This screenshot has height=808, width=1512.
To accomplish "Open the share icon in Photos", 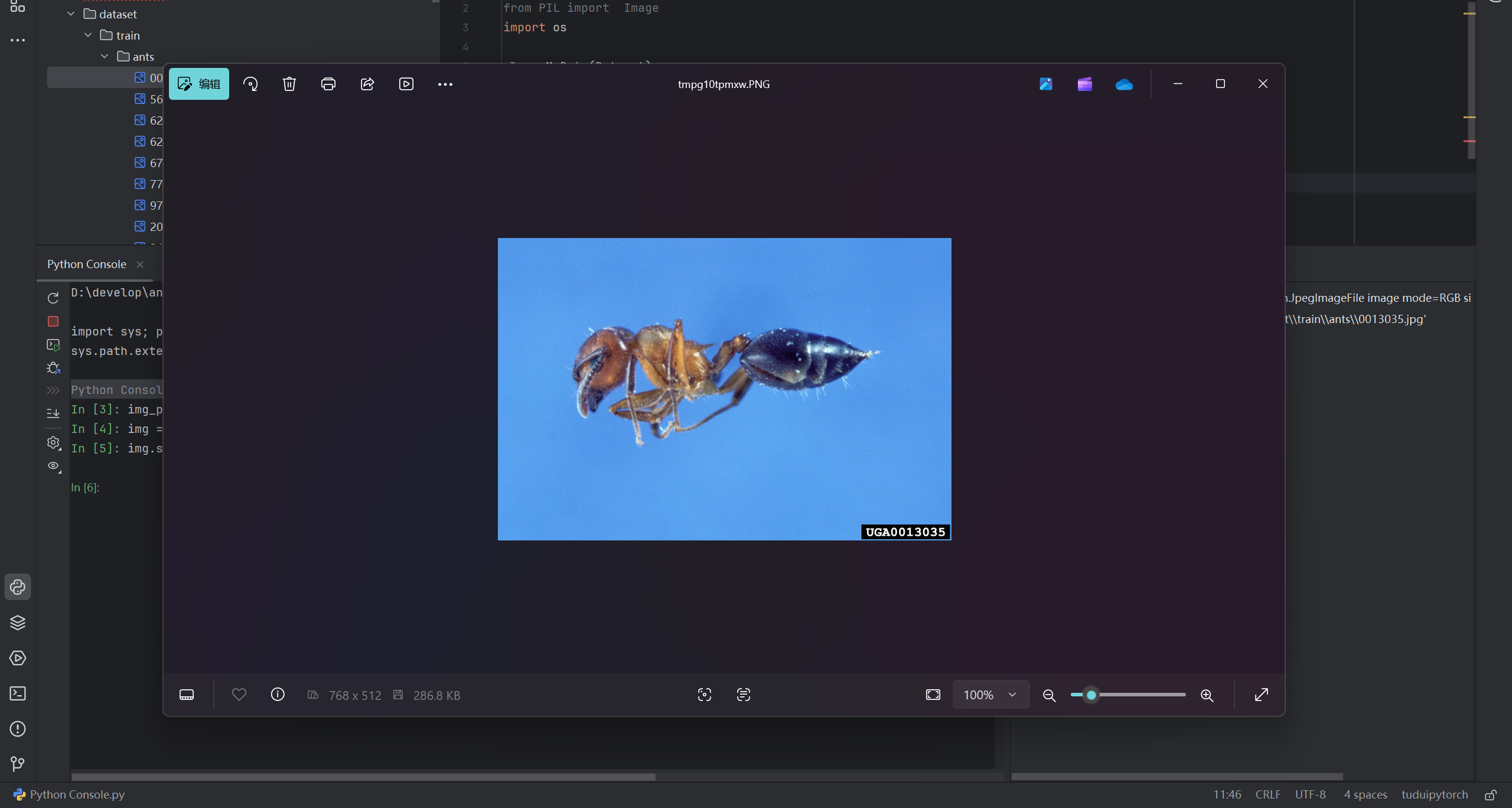I will tap(367, 84).
